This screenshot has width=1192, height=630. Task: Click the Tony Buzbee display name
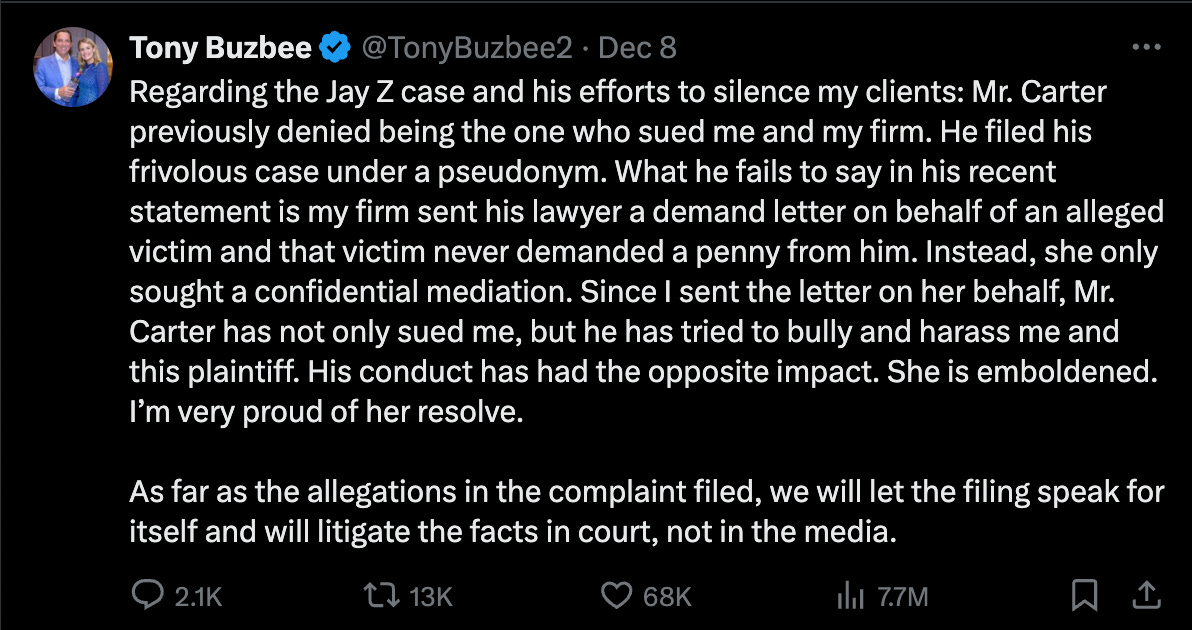coord(221,47)
